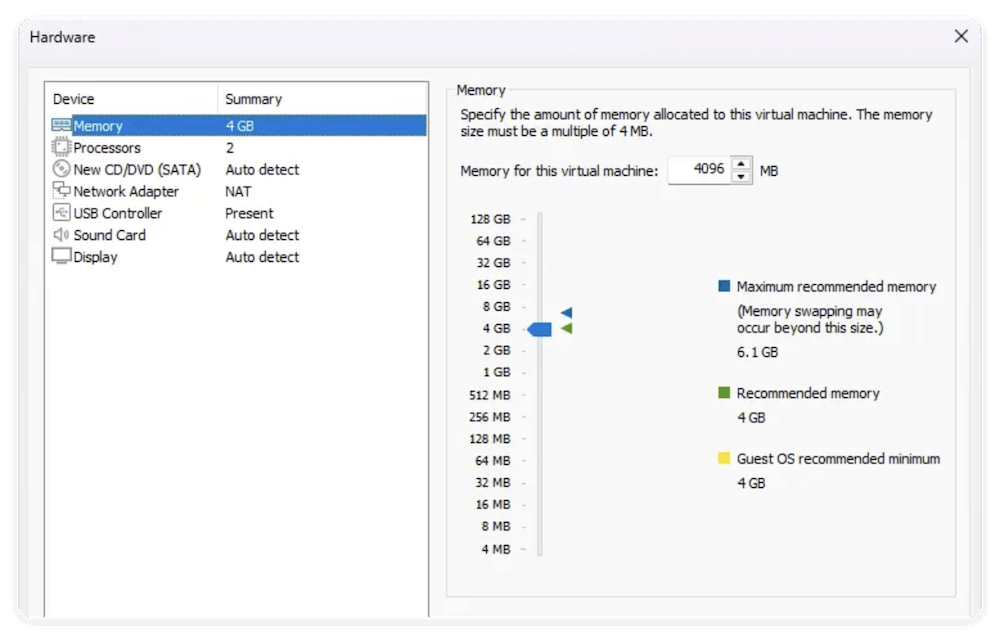Click the memory decrement down arrow
Viewport: 1000px width, 636px height.
coord(739,176)
